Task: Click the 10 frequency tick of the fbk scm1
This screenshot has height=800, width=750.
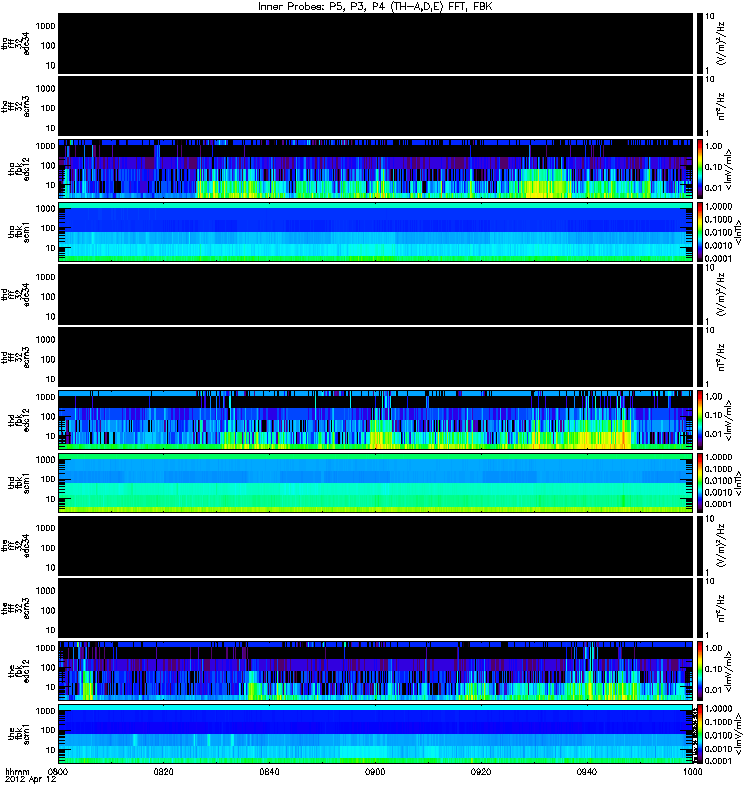Action: point(51,750)
